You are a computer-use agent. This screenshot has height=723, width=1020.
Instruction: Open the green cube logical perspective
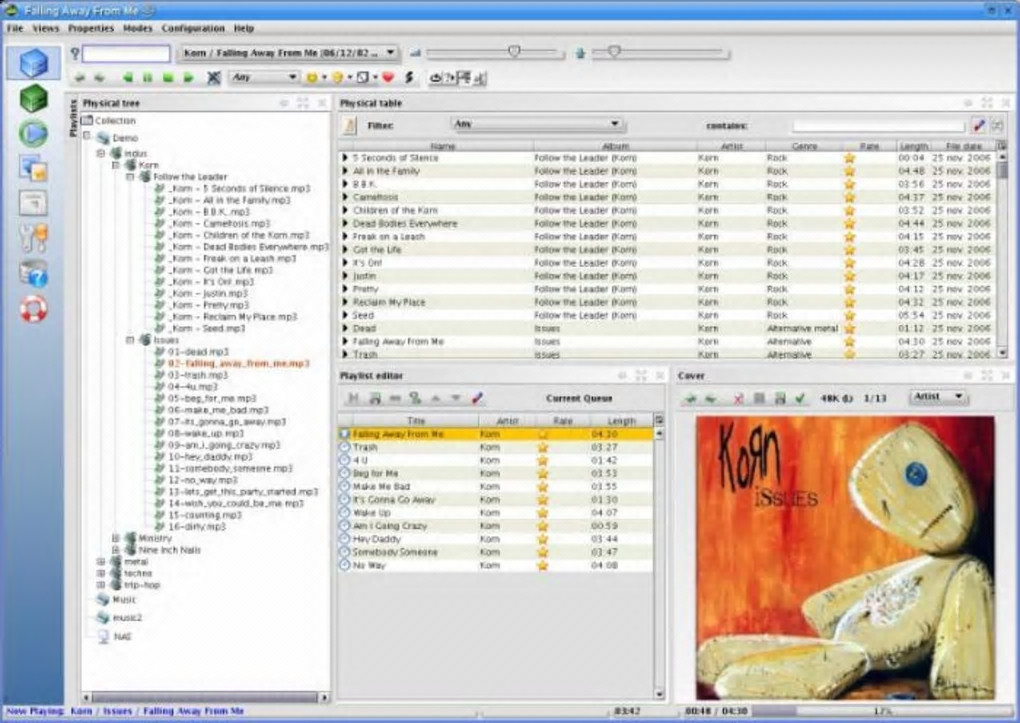coord(34,99)
